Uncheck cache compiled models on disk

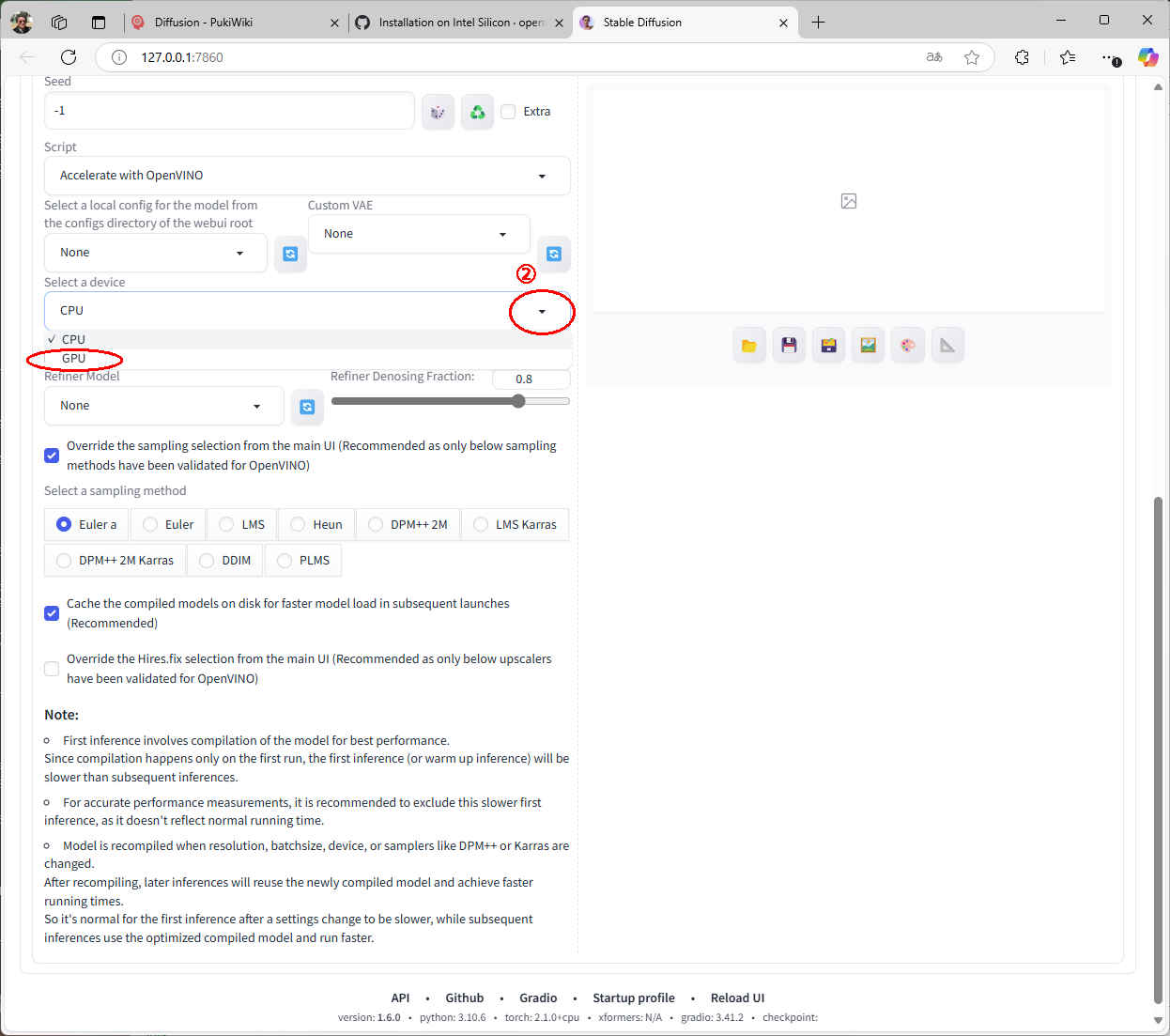pyautogui.click(x=52, y=613)
